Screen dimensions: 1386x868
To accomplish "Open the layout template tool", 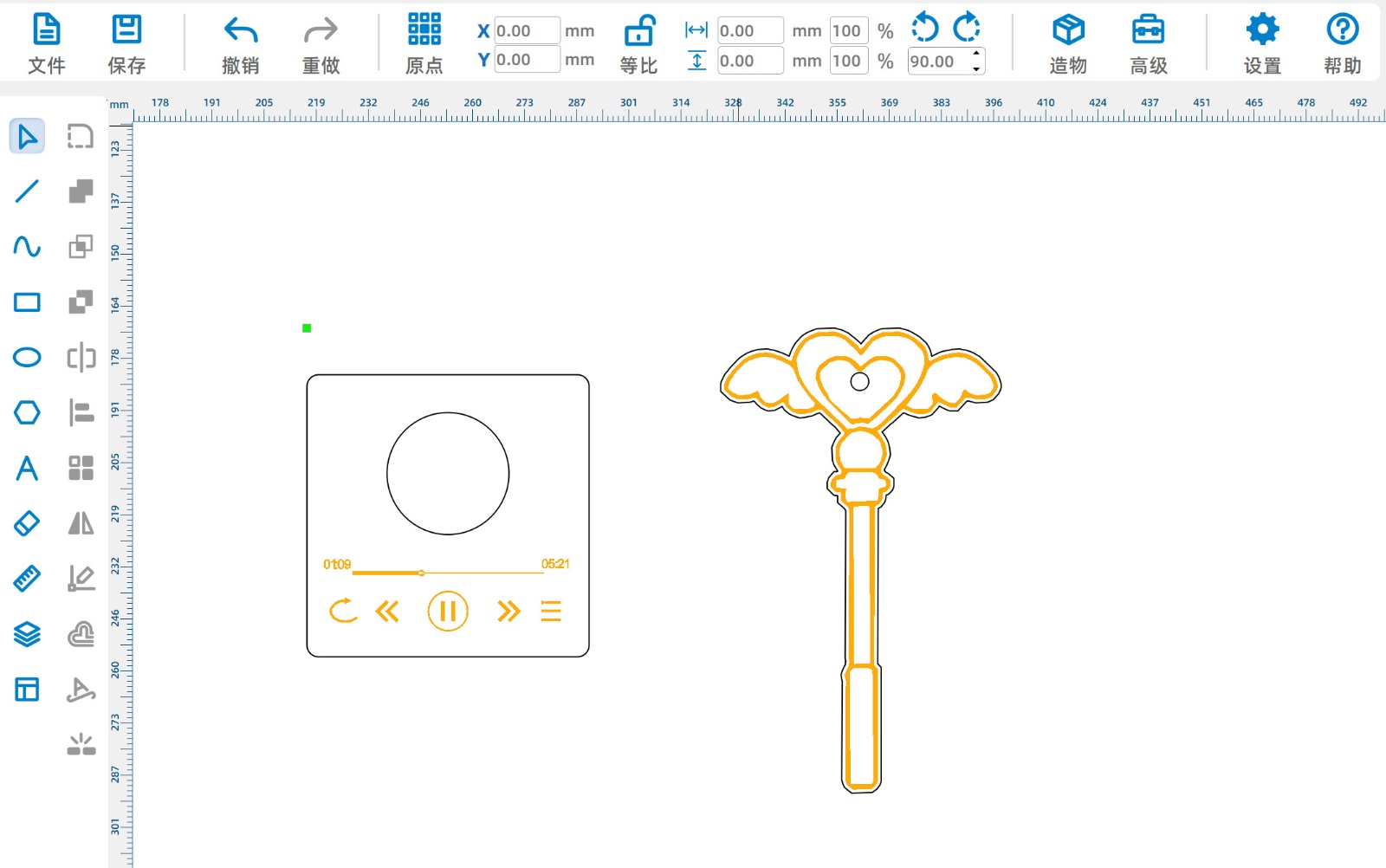I will [x=27, y=690].
